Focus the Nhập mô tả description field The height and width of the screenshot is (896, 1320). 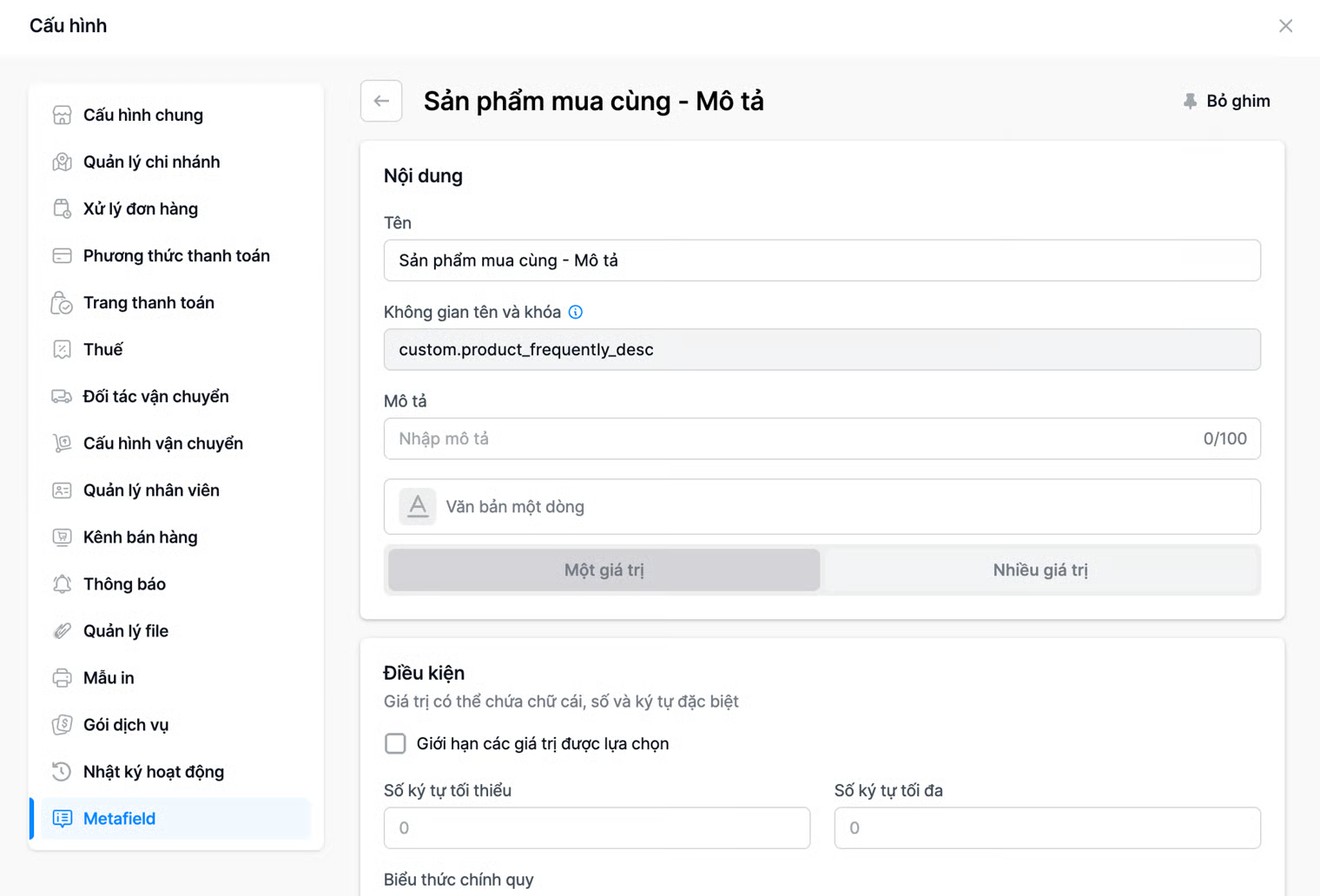[790, 439]
